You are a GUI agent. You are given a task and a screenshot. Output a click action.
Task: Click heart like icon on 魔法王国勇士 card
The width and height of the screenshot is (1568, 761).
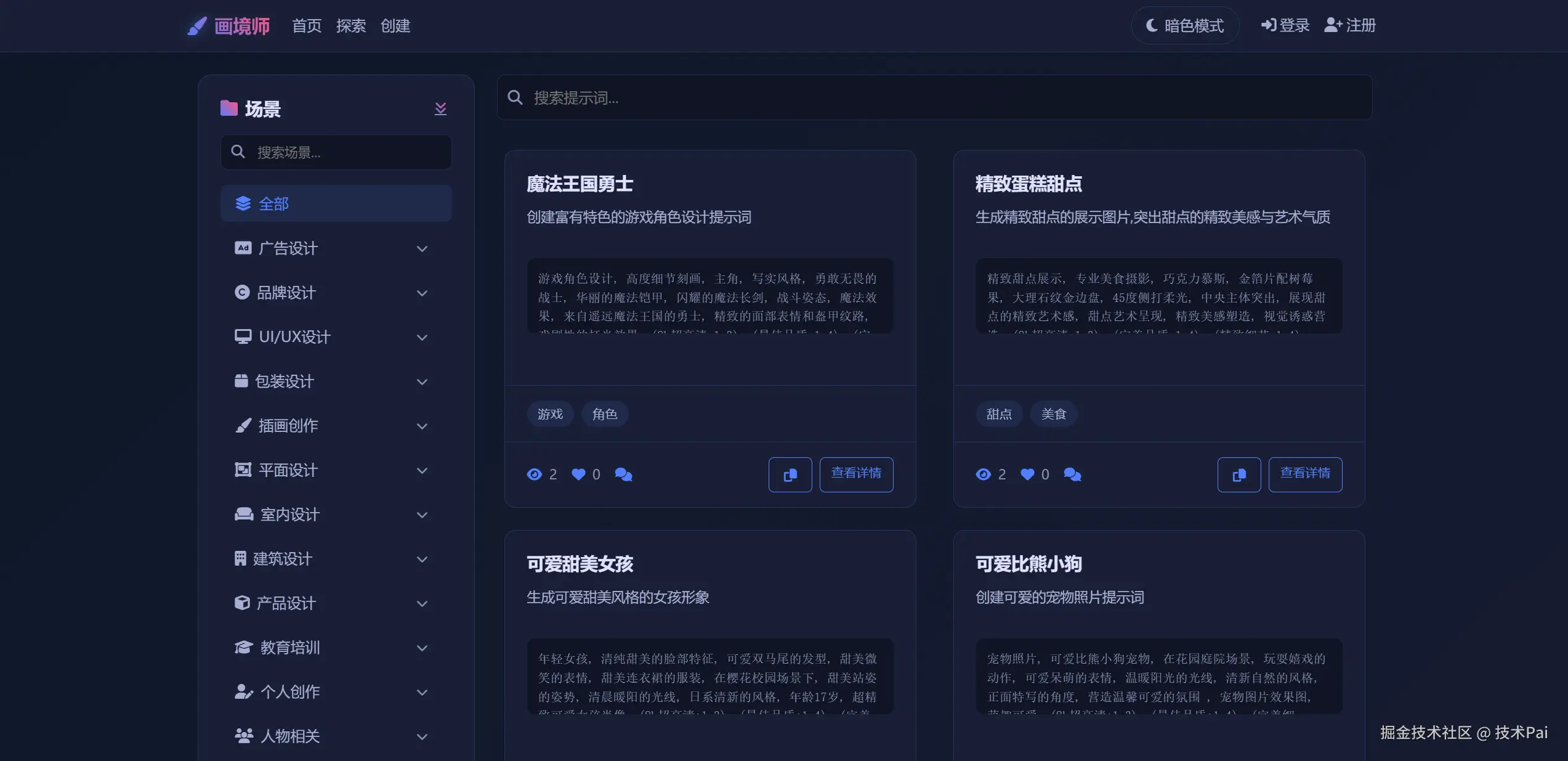point(578,474)
